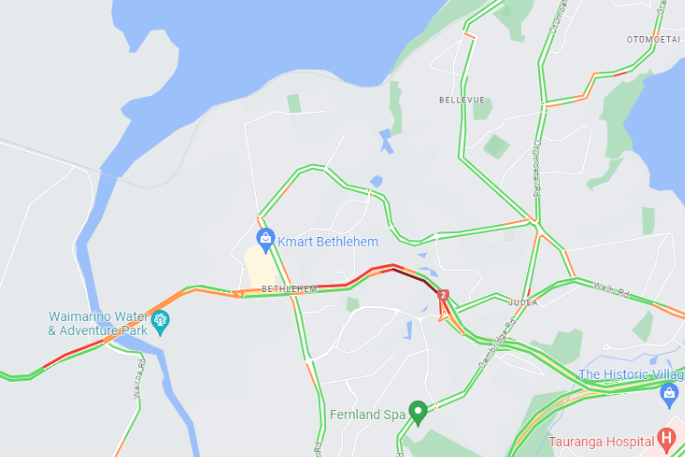Select the green Fernland Spa location marker
The width and height of the screenshot is (685, 457).
(418, 412)
